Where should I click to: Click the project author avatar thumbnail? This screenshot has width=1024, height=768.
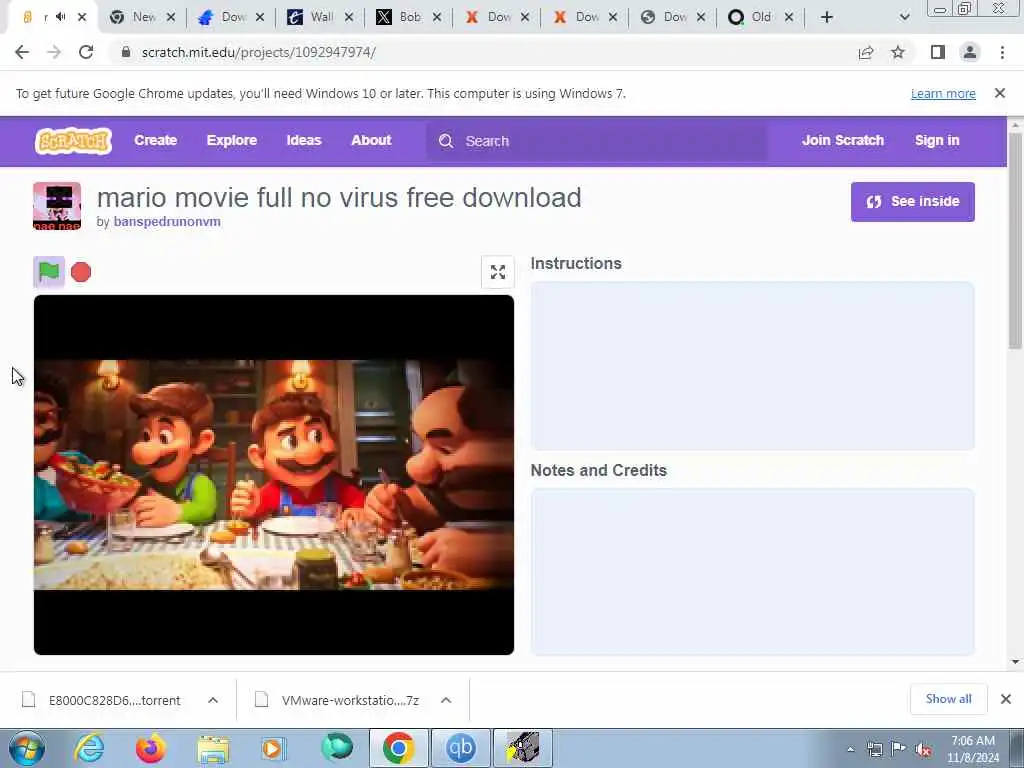[x=57, y=206]
